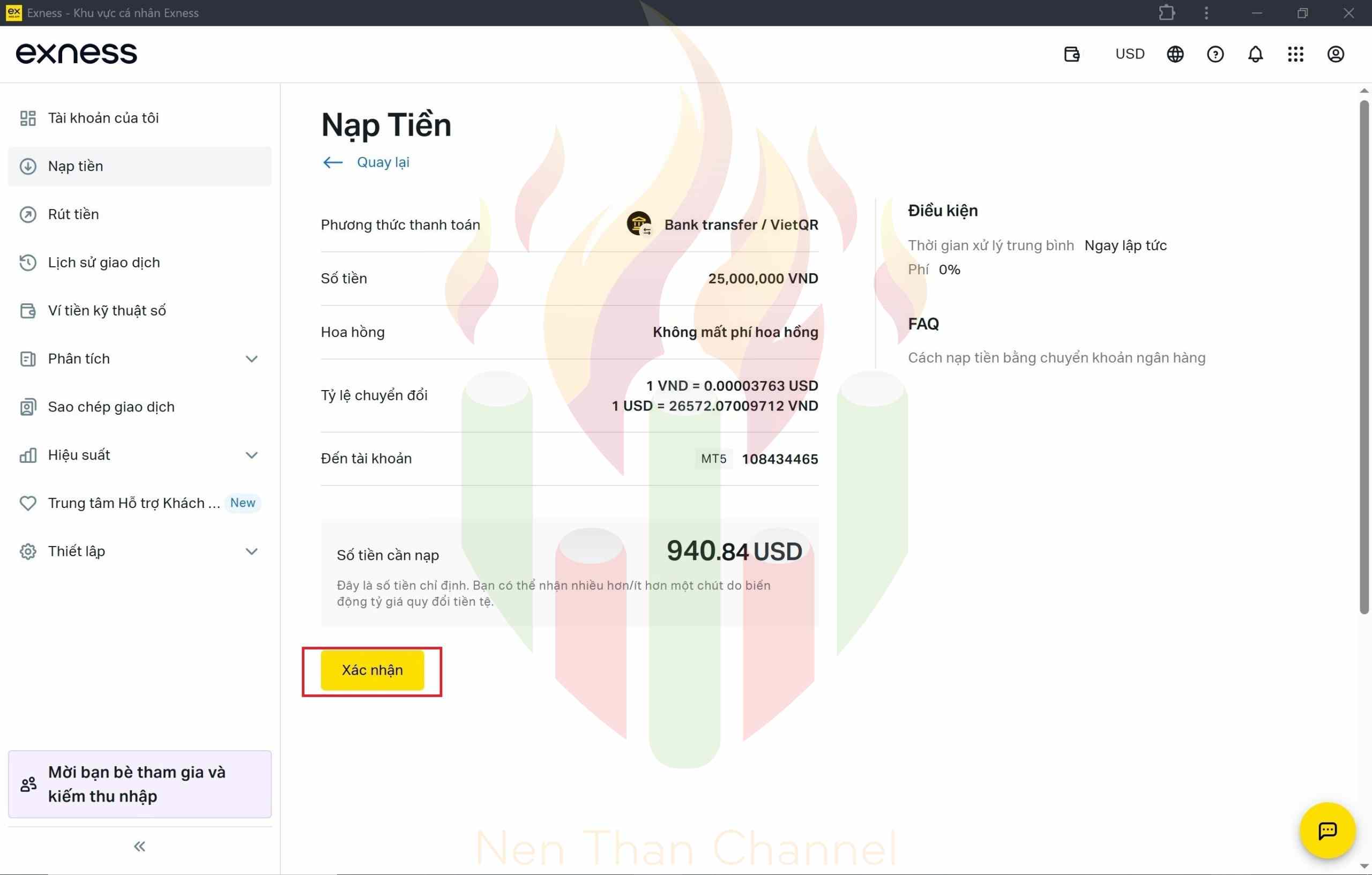Click the 940.84 USD amount
The width and height of the screenshot is (1372, 875).
coord(734,551)
